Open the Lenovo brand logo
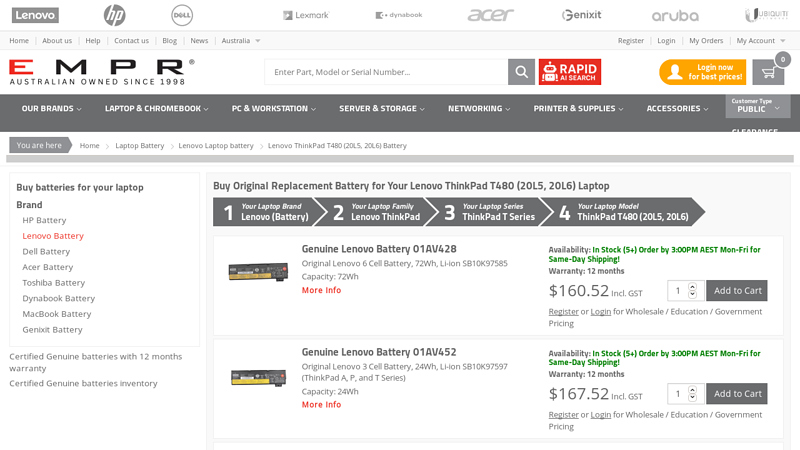Viewport: 800px width, 450px height. tap(35, 15)
